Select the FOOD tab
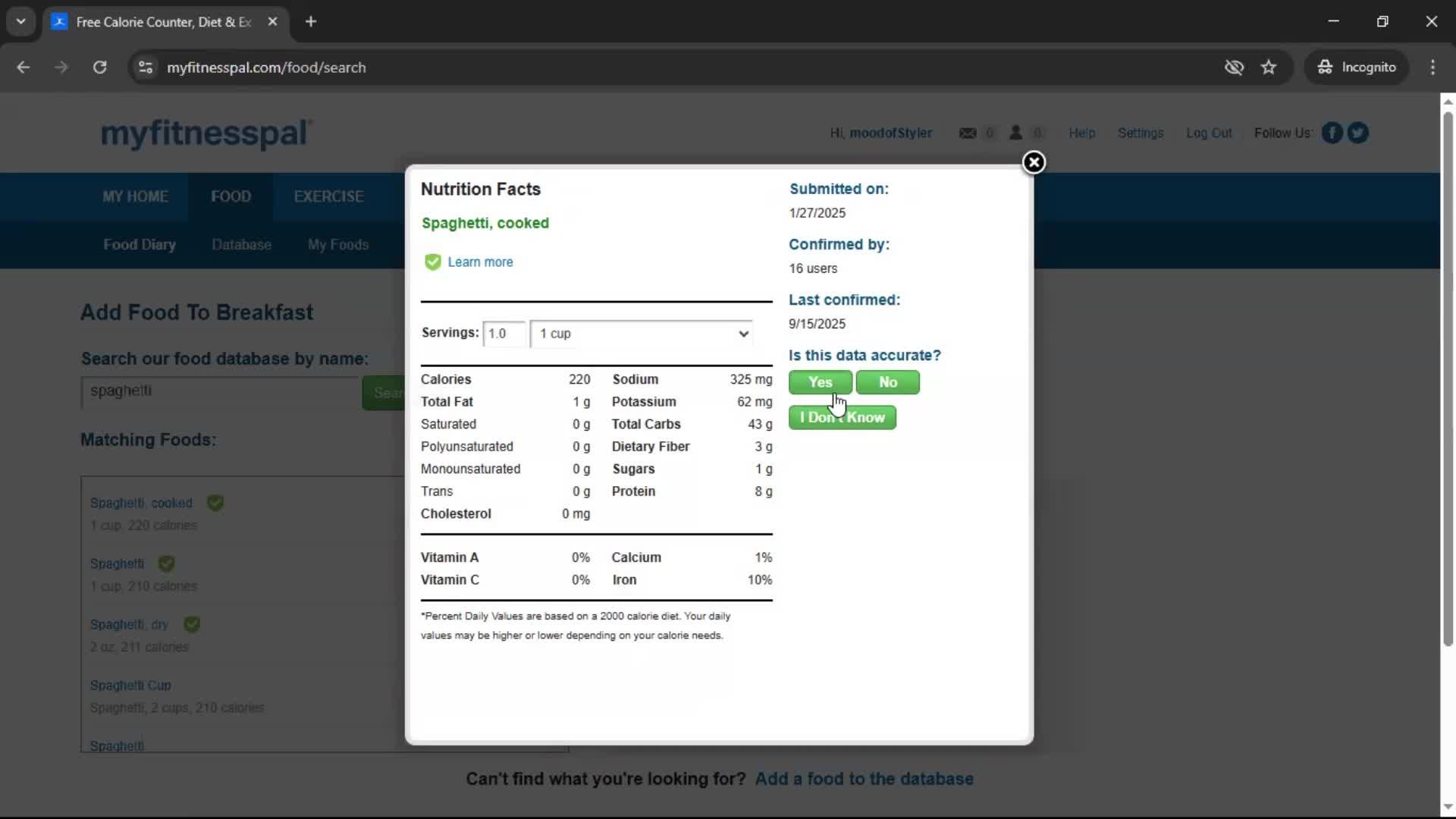 (231, 196)
